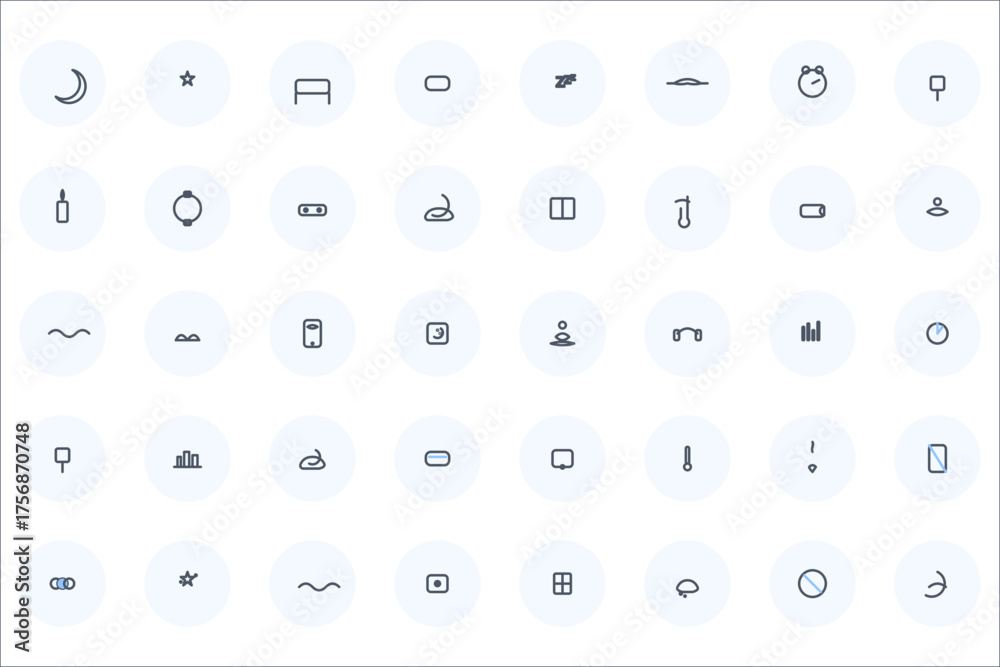Select the alarm clock icon
Image resolution: width=1000 pixels, height=667 pixels.
(812, 82)
